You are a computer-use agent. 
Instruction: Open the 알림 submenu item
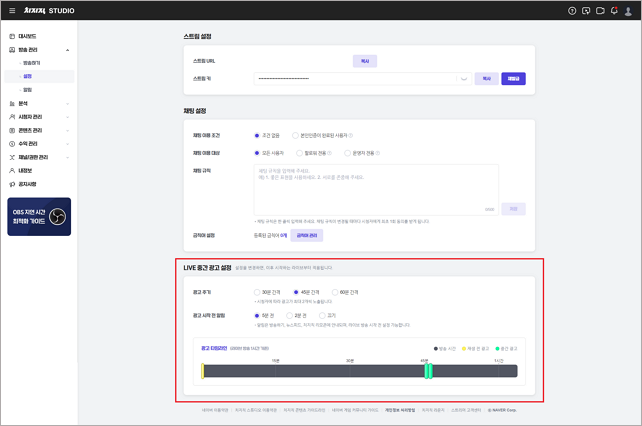click(27, 89)
